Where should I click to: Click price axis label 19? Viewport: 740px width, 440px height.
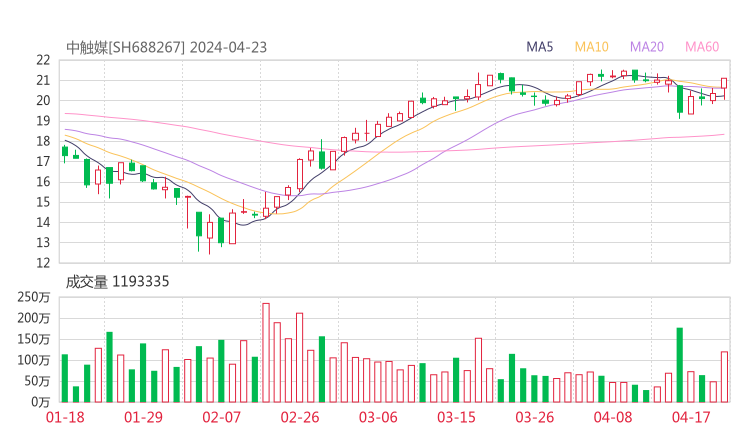[x=43, y=121]
